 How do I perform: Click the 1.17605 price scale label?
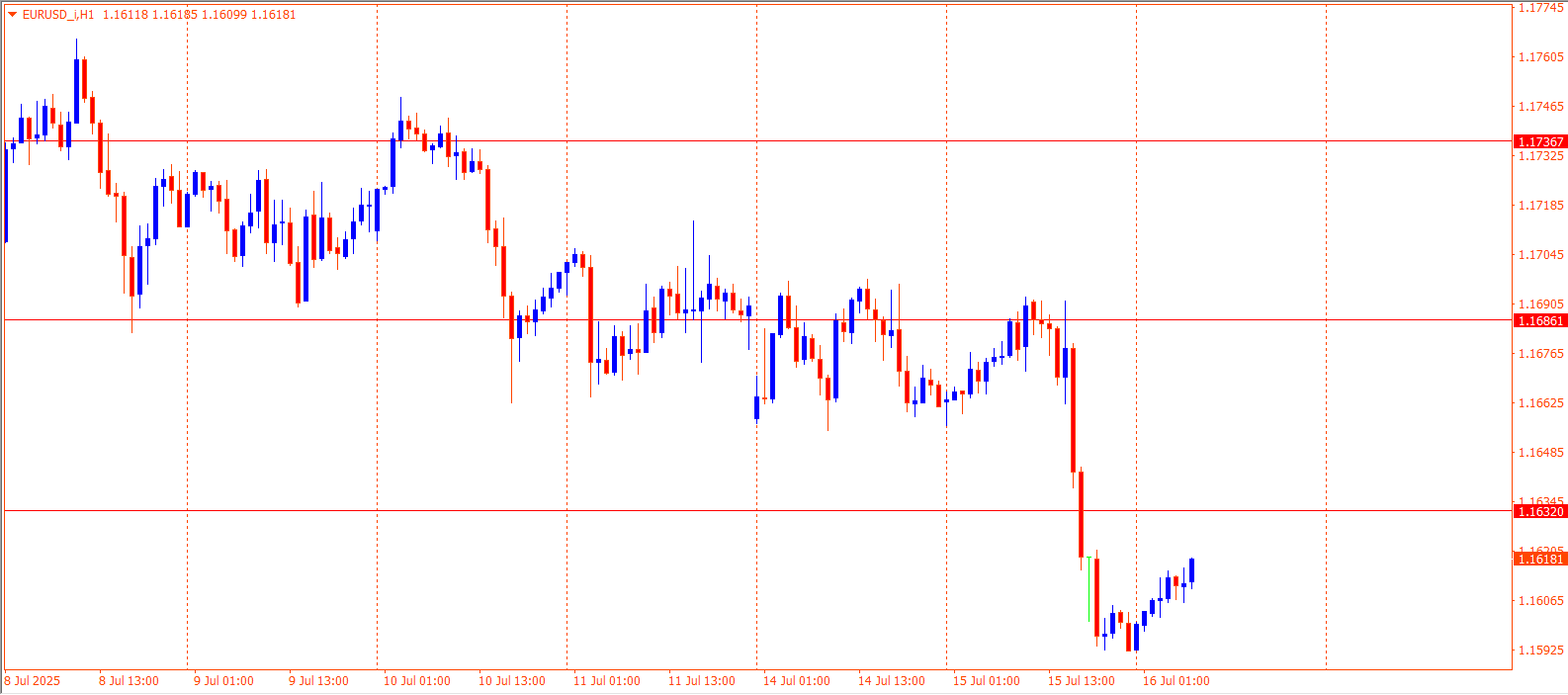pyautogui.click(x=1541, y=57)
